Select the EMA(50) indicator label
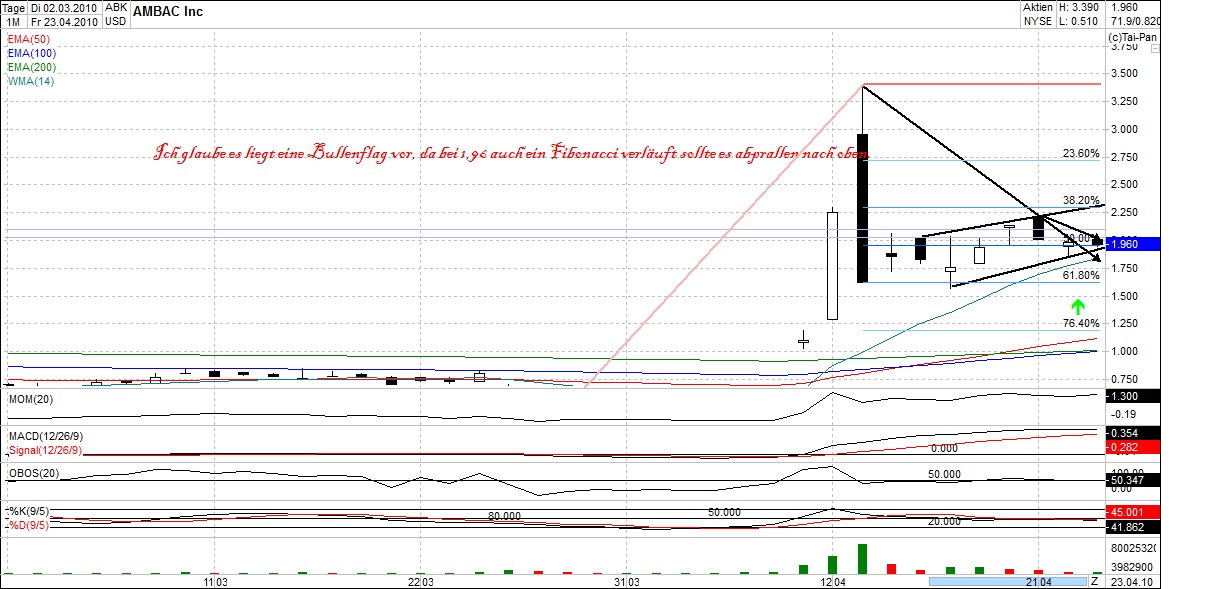The height and width of the screenshot is (589, 1226). 30,39
